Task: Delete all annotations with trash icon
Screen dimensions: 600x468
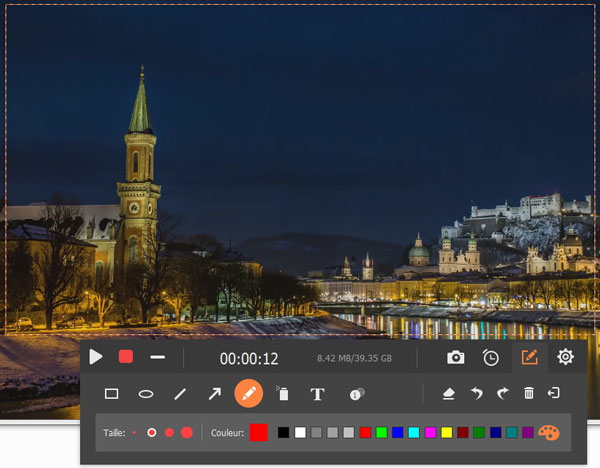Action: [x=529, y=394]
